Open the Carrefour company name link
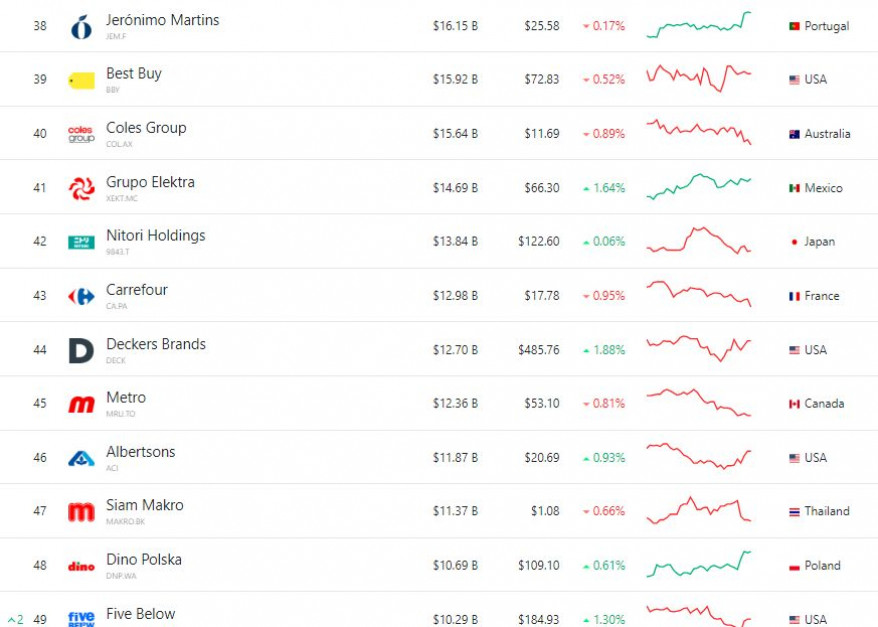878x627 pixels. tap(137, 290)
